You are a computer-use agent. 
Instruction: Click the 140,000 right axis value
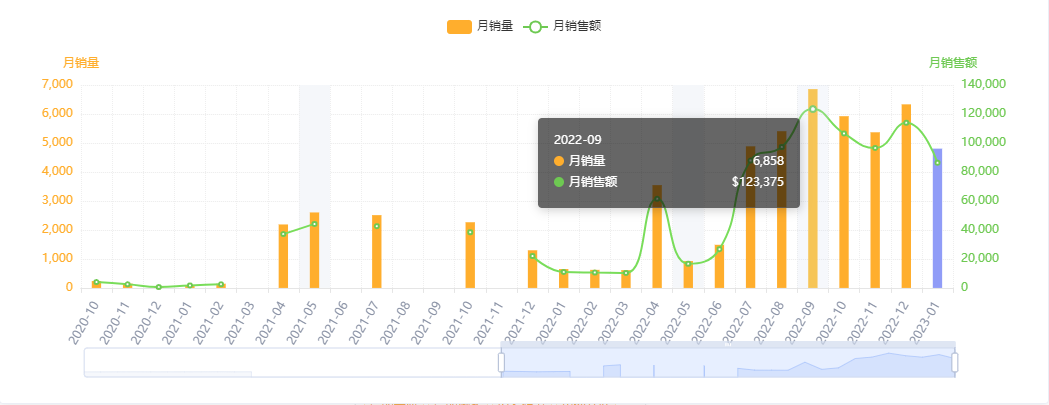[983, 84]
